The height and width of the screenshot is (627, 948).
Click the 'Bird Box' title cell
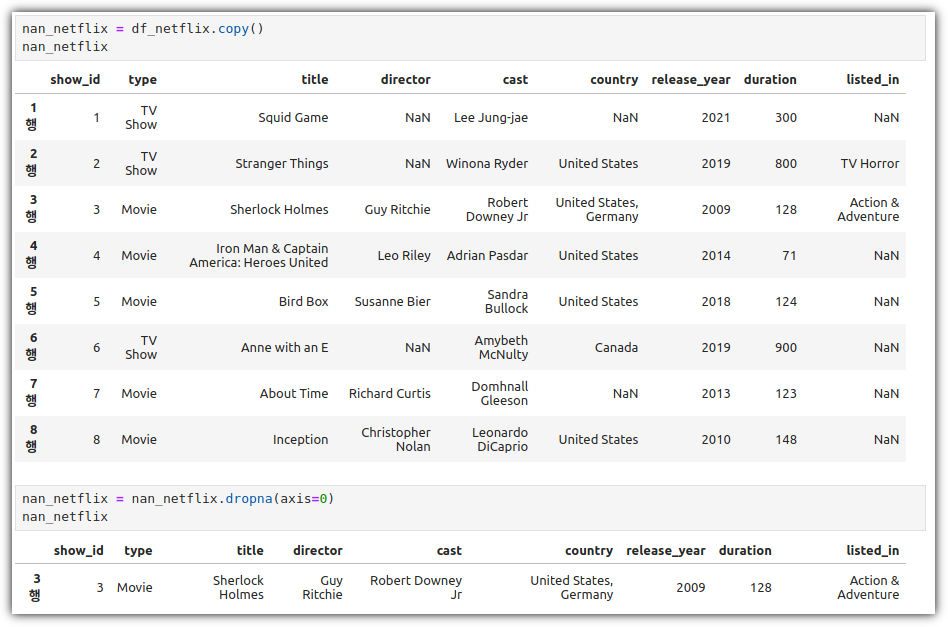(x=304, y=301)
